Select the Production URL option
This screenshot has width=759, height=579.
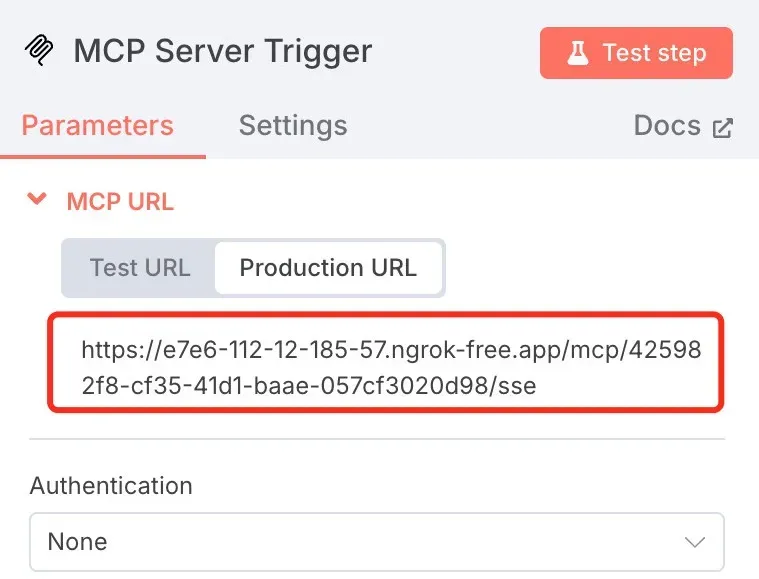[328, 268]
